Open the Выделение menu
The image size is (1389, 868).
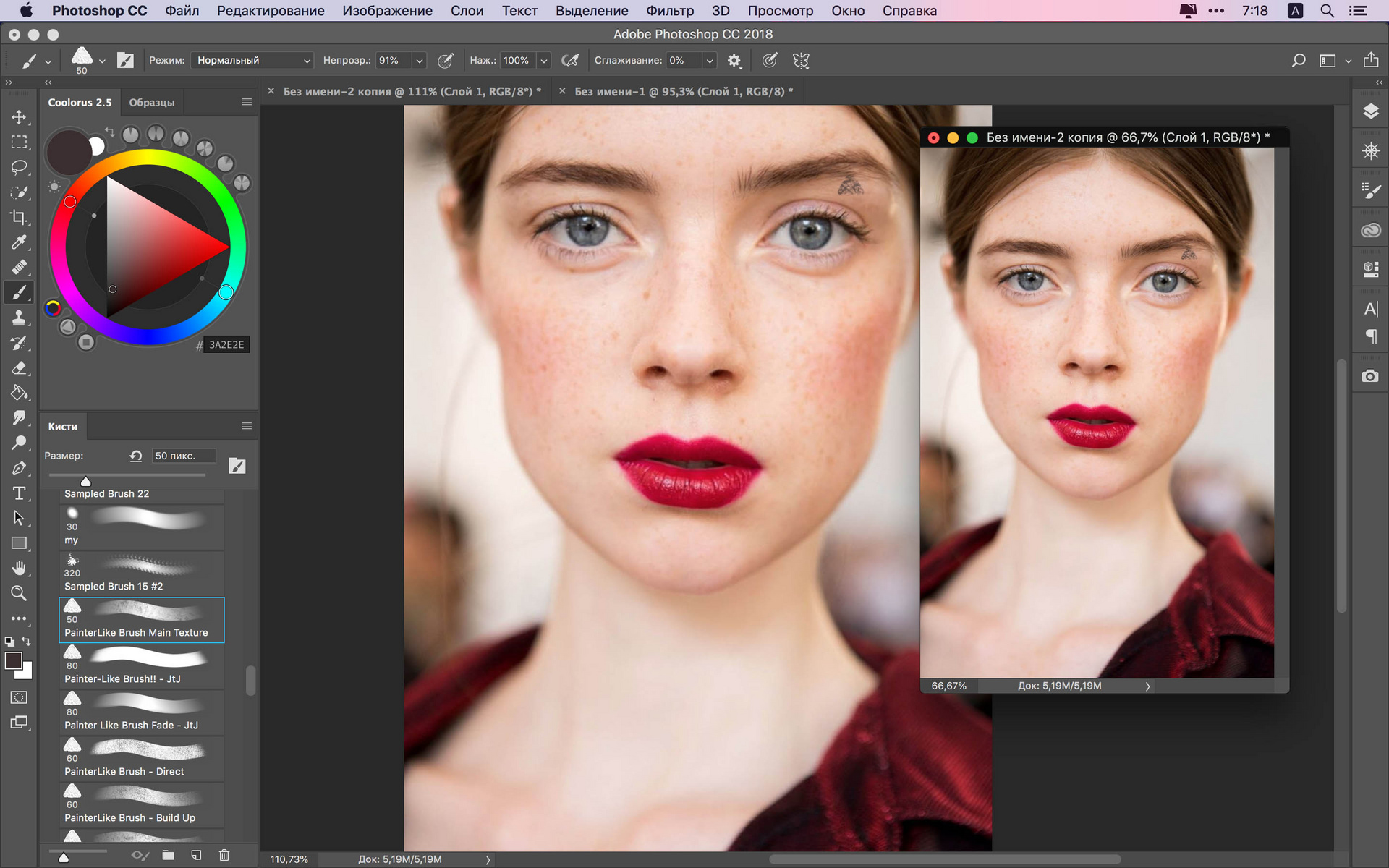pos(592,11)
